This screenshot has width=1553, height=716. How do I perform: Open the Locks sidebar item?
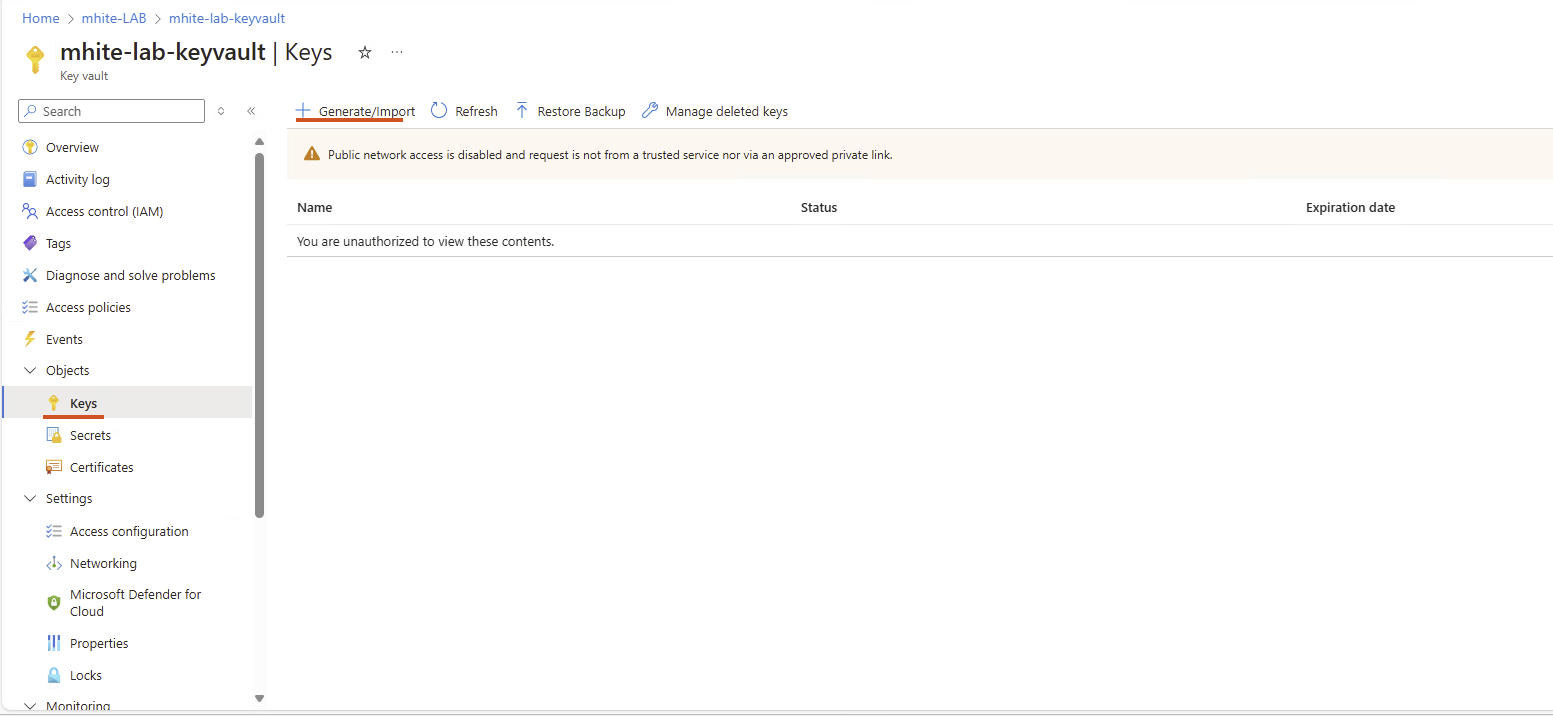pyautogui.click(x=85, y=675)
